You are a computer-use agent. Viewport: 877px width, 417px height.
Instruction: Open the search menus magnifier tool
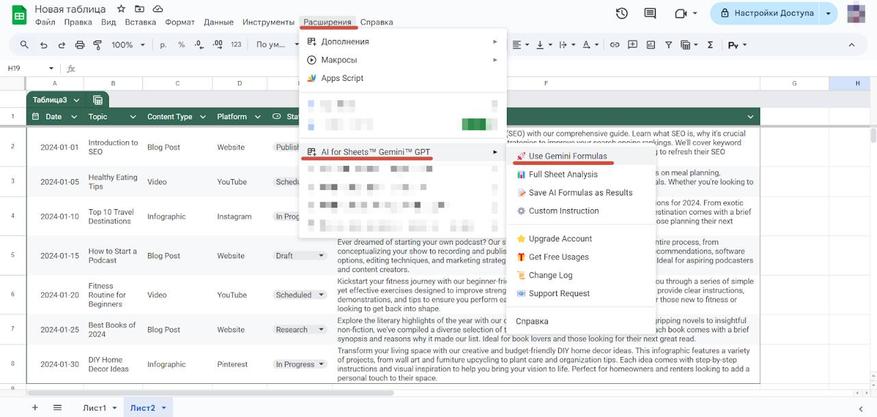(24, 45)
